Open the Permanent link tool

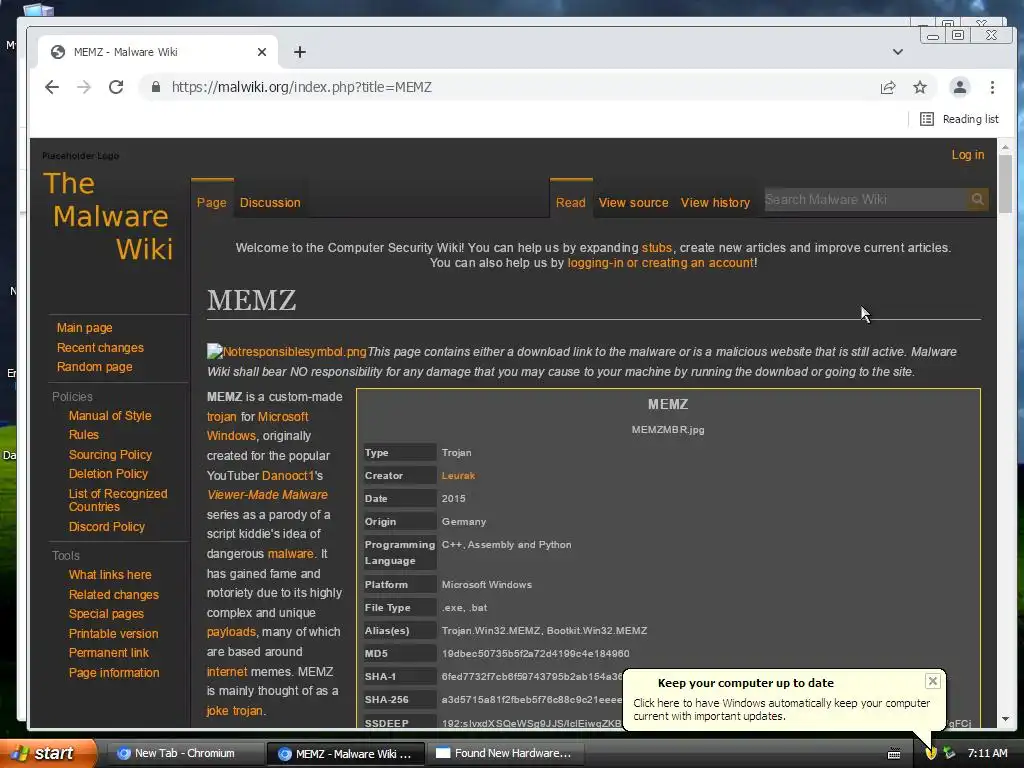[x=108, y=653]
